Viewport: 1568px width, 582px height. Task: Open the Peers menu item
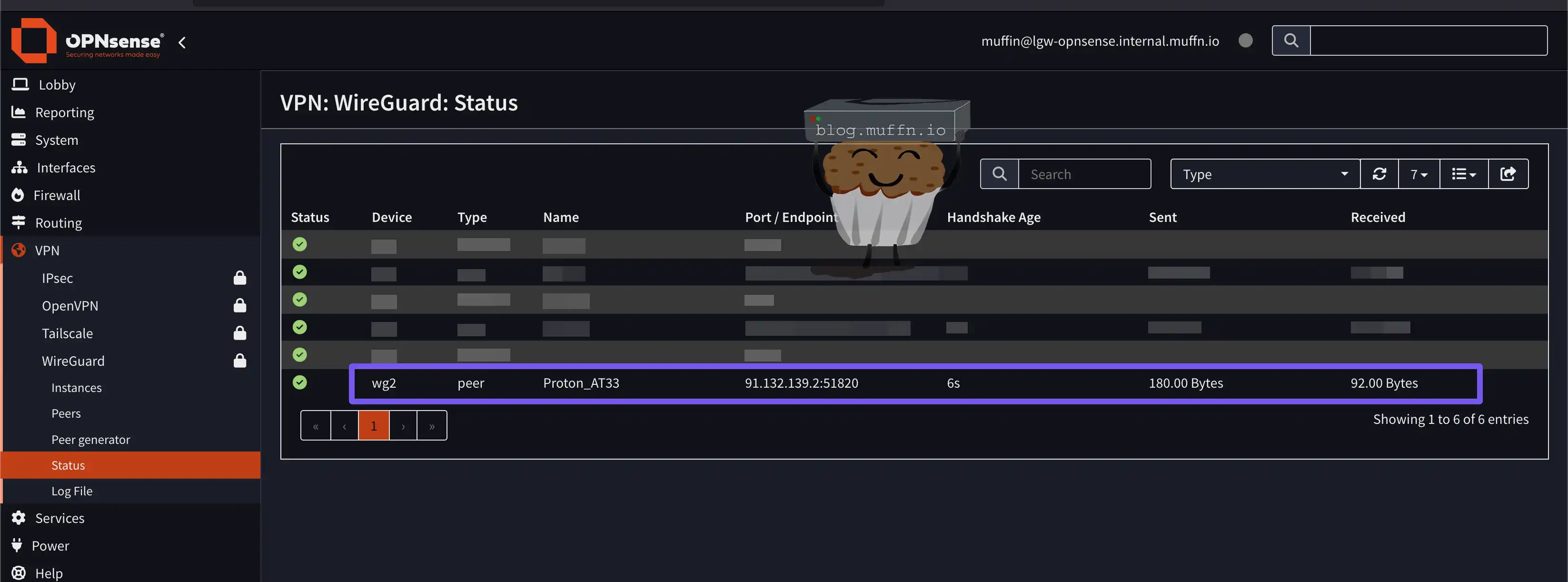[66, 413]
